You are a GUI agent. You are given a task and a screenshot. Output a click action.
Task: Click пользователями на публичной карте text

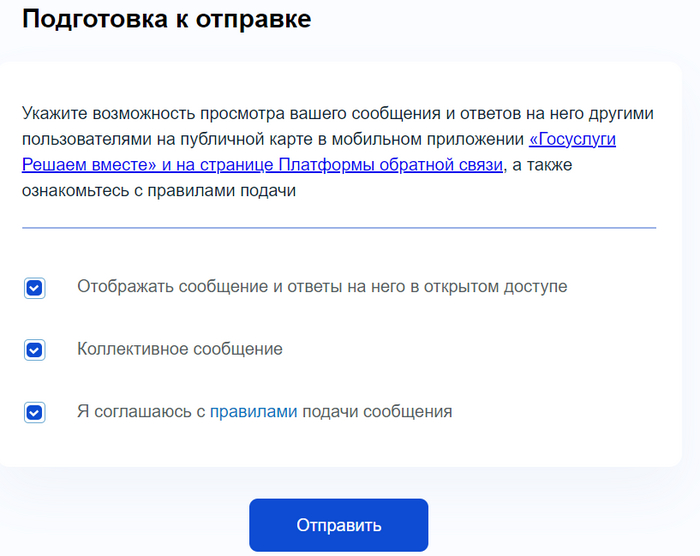coord(150,139)
